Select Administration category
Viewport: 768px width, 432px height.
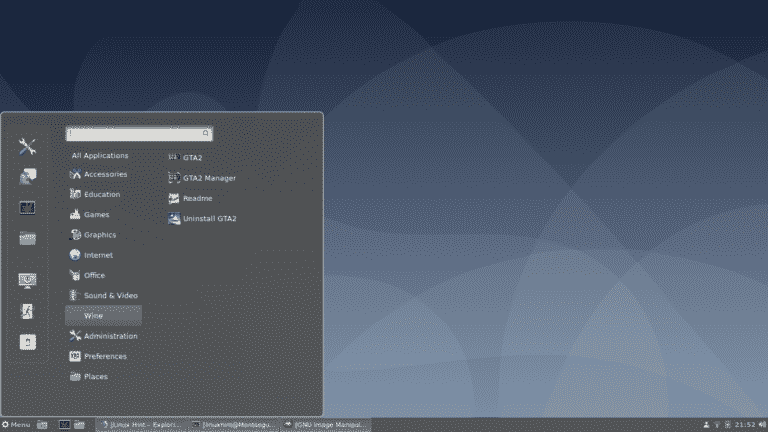[x=103, y=336]
